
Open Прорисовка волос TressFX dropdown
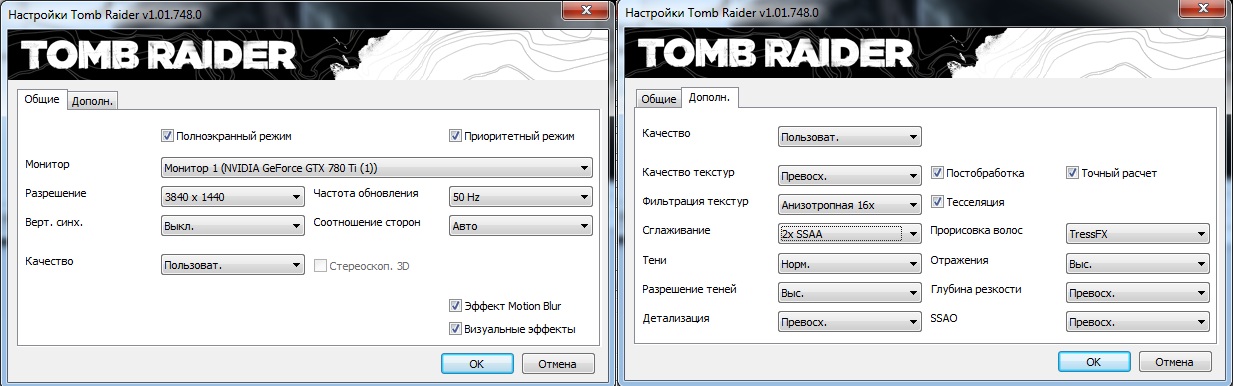(x=1138, y=234)
